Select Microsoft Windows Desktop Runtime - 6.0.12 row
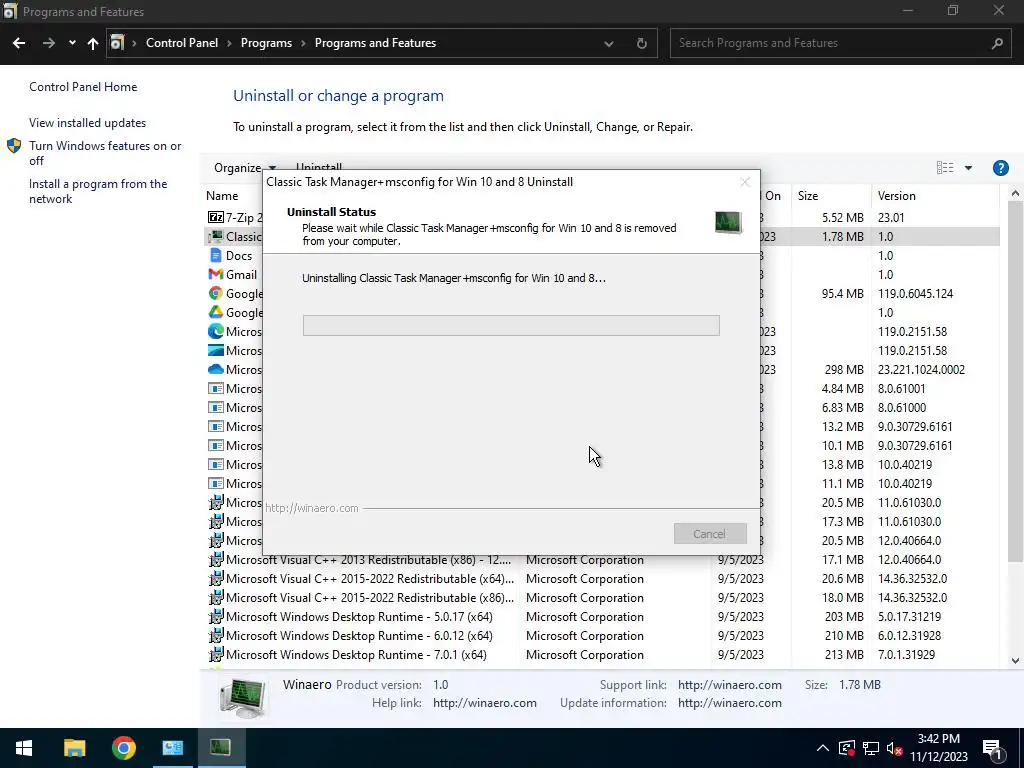 [x=603, y=635]
